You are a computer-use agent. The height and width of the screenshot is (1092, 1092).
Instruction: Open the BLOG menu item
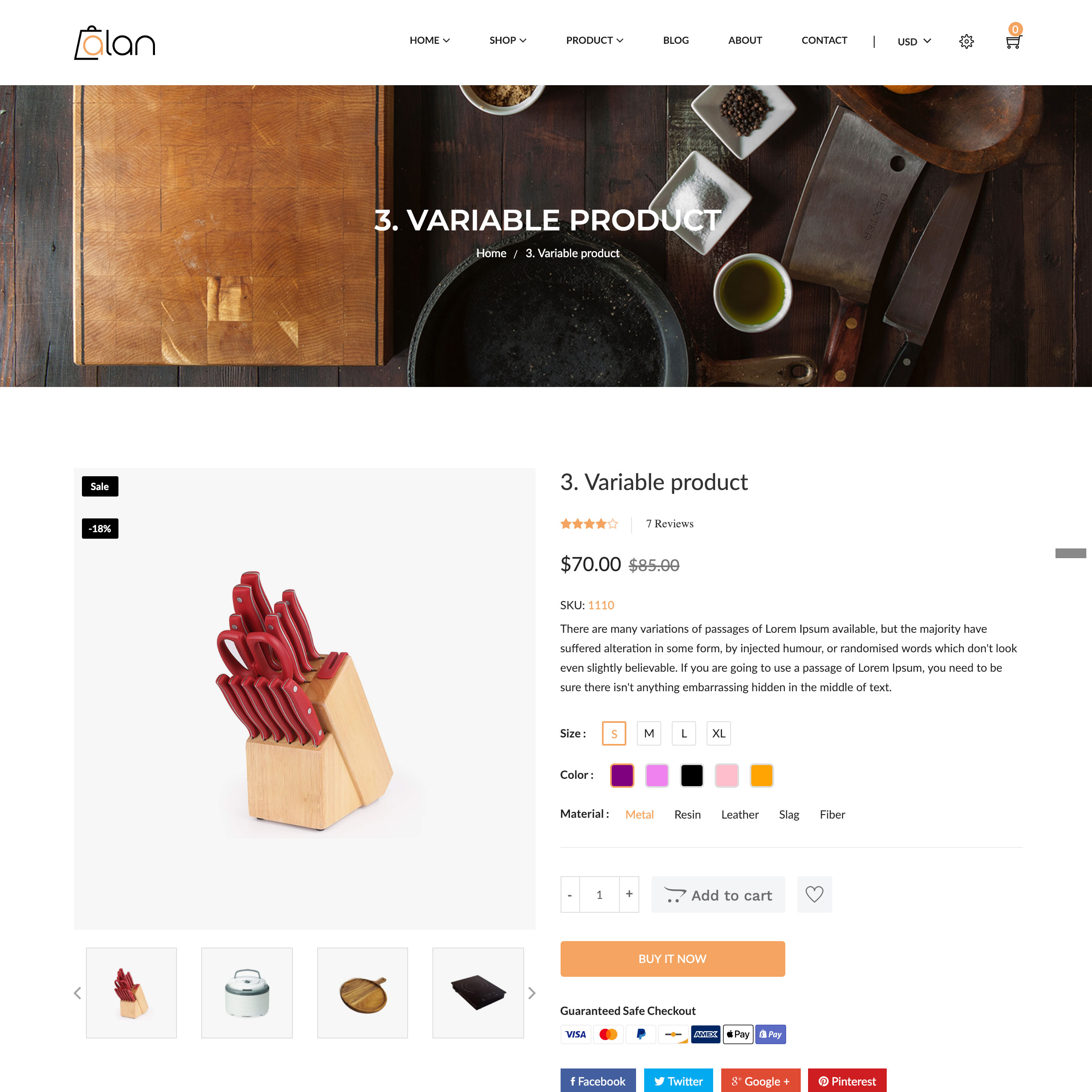click(x=676, y=40)
